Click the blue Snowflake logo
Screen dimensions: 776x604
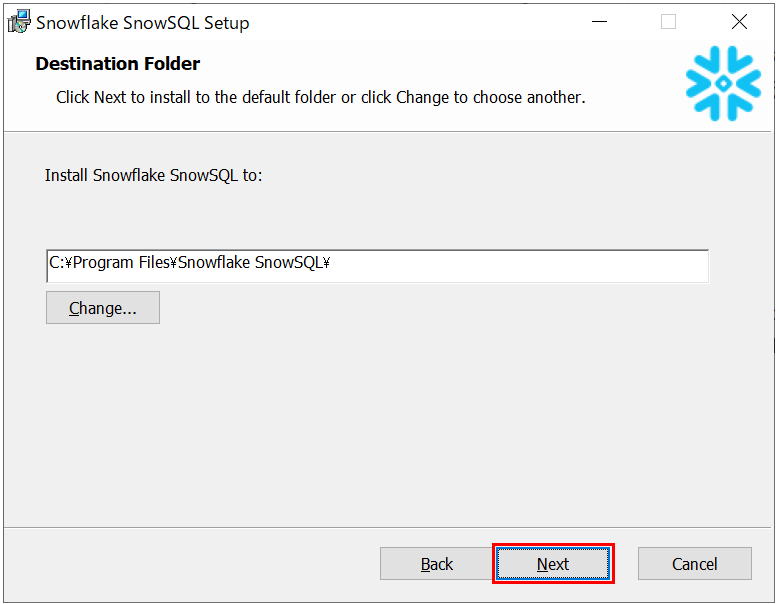click(723, 84)
